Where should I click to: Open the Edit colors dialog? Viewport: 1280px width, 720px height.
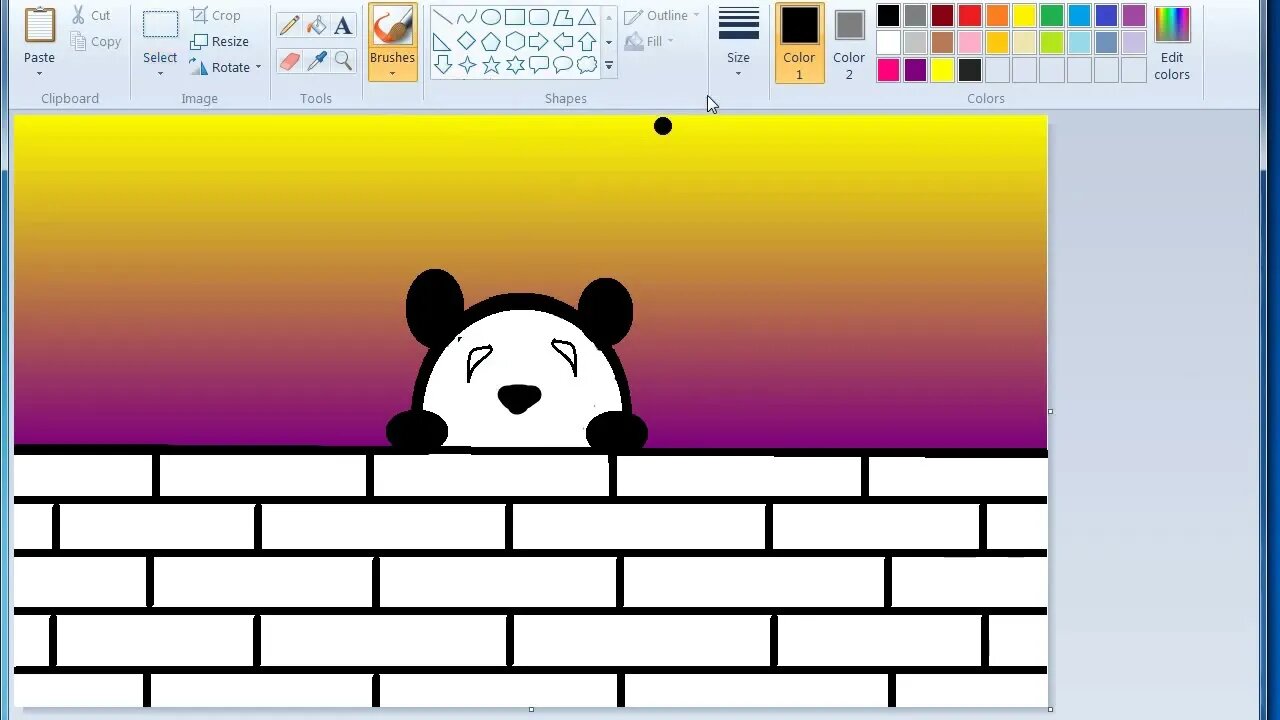click(x=1172, y=43)
